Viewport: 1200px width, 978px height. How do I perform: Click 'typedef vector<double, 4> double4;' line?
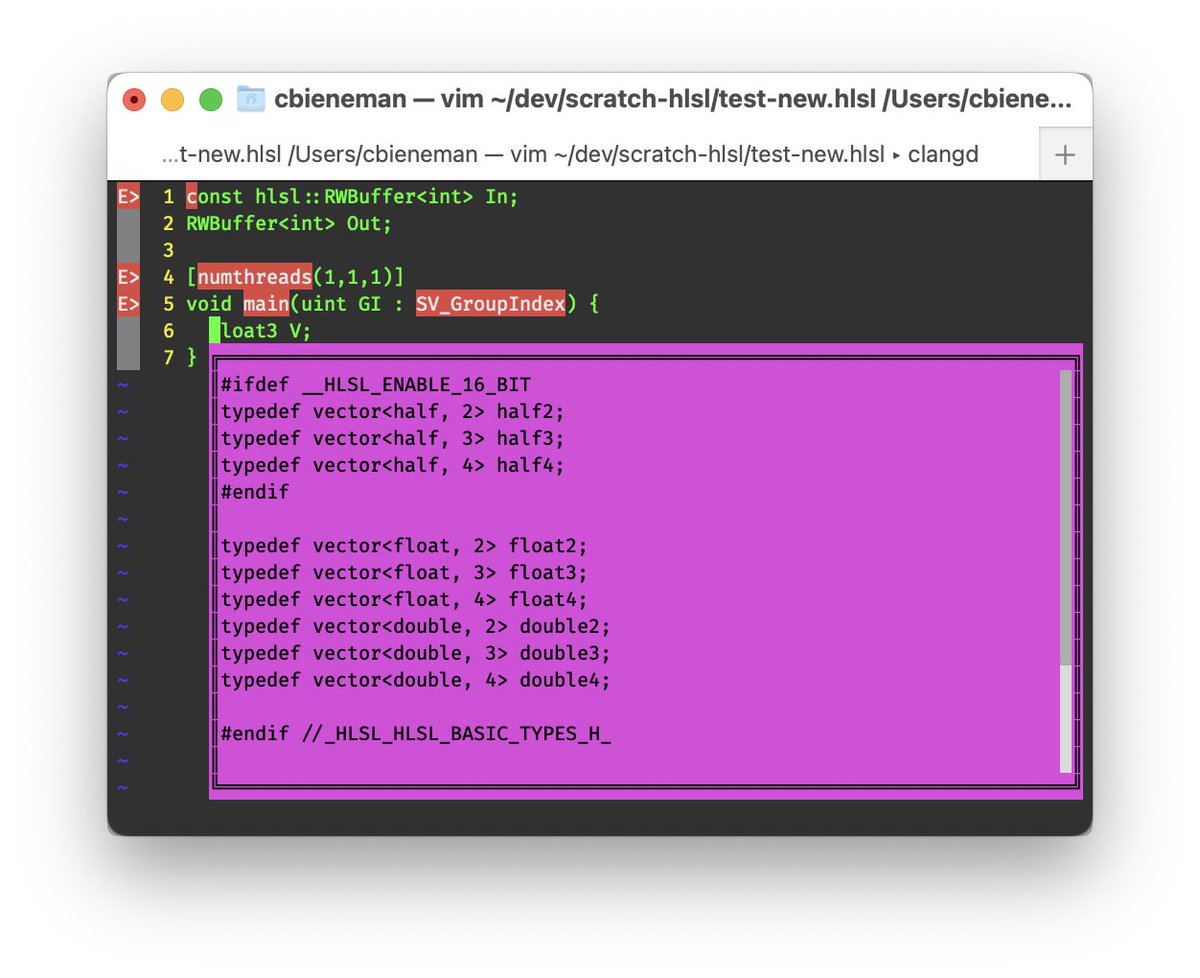(416, 681)
